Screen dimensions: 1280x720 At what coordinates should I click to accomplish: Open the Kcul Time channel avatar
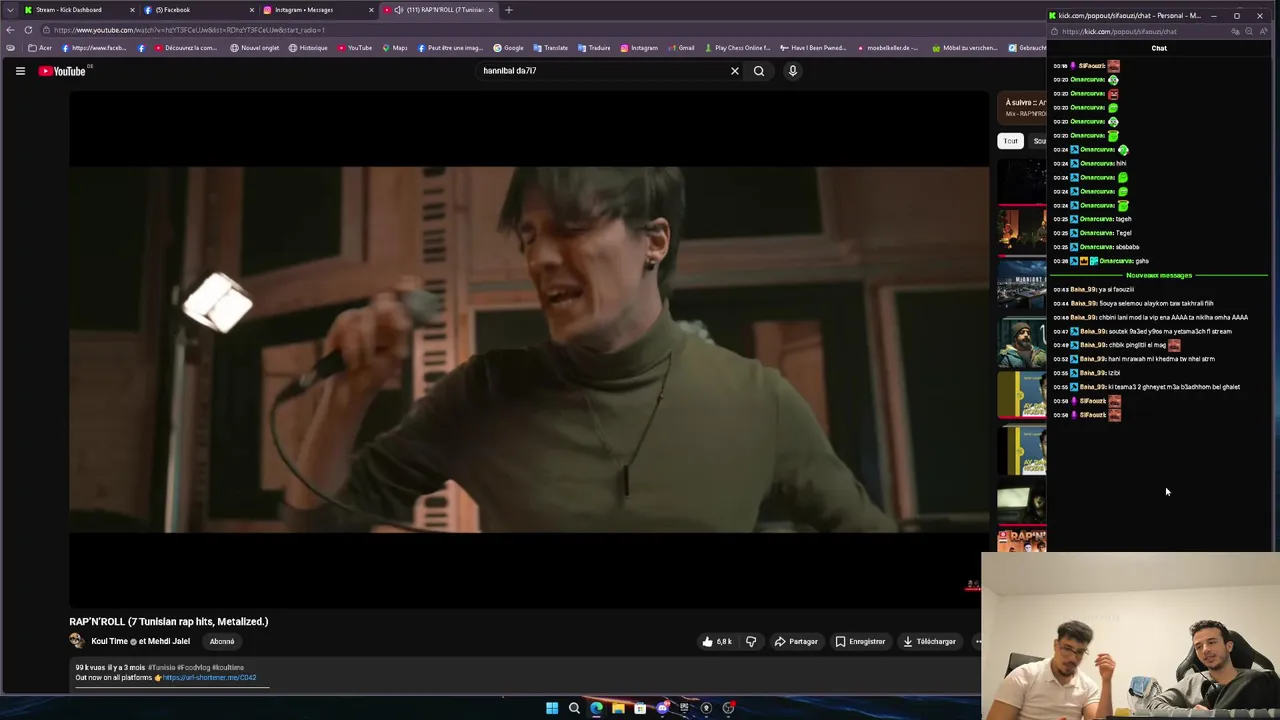click(x=77, y=641)
